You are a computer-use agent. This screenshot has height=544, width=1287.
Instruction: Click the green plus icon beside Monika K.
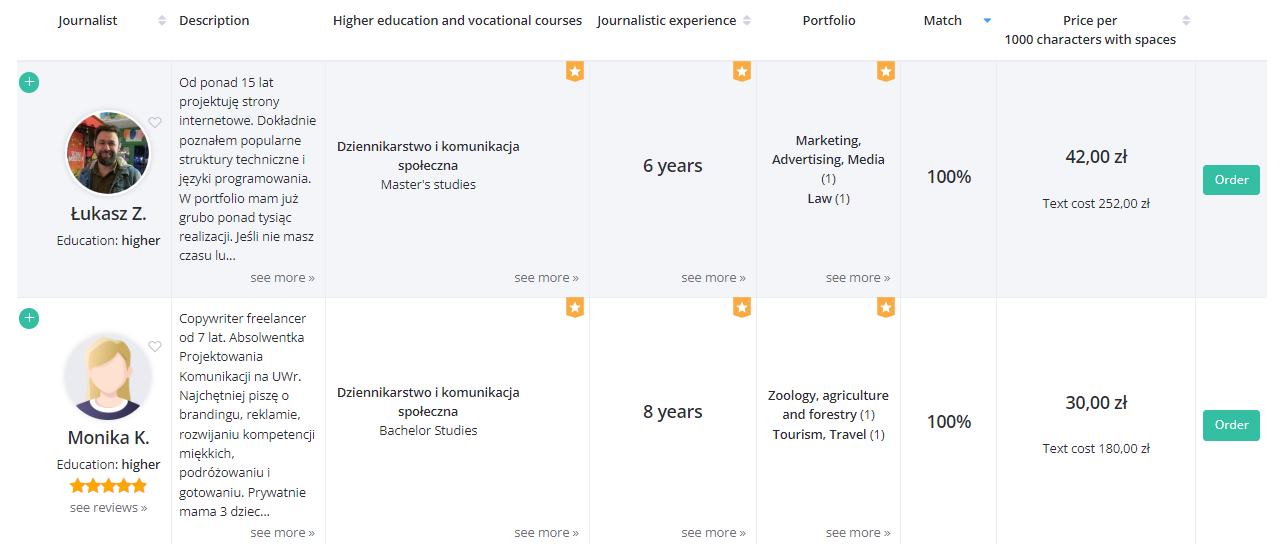point(29,318)
